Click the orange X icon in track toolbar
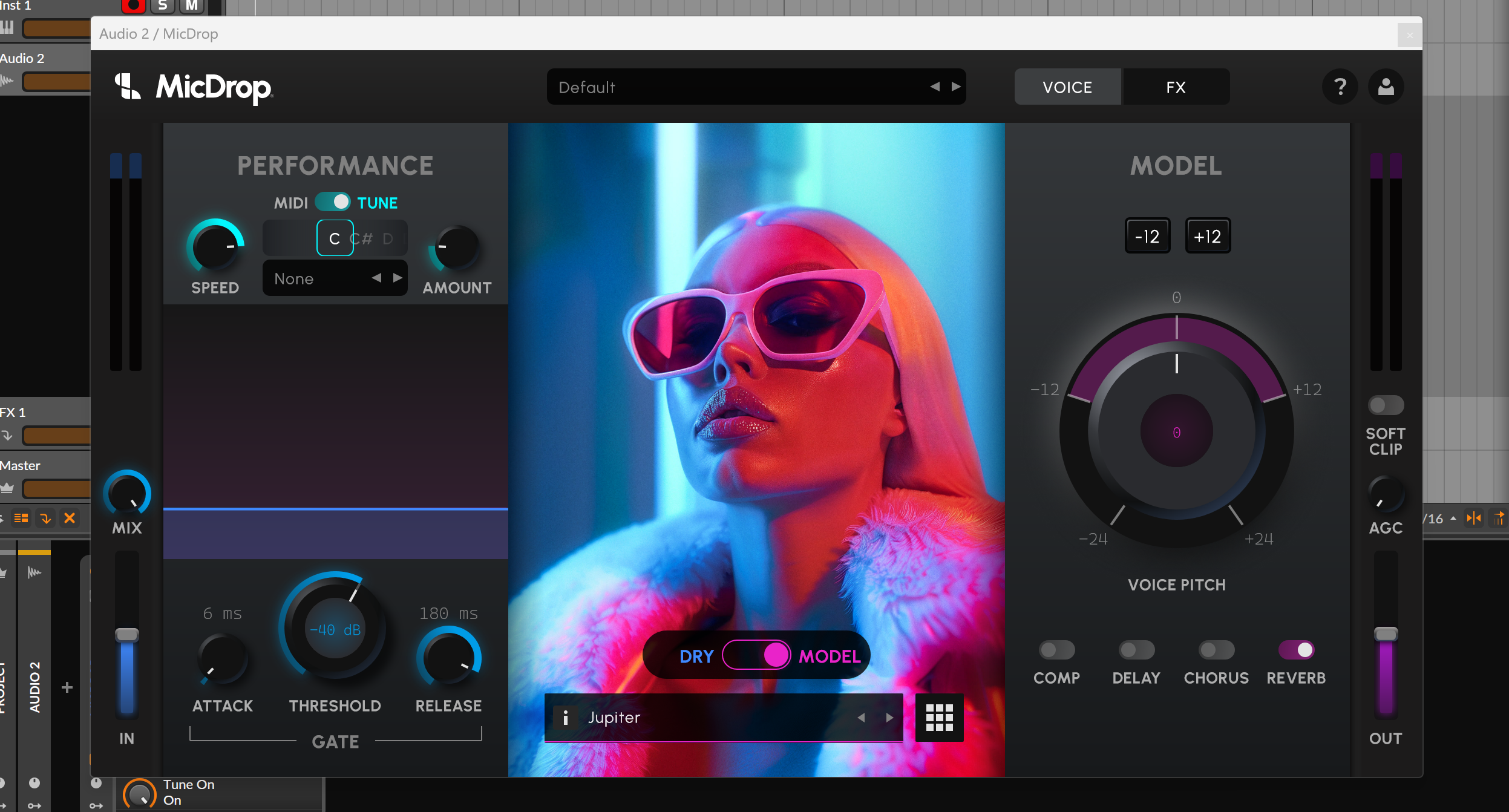Viewport: 1509px width, 812px height. tap(70, 518)
